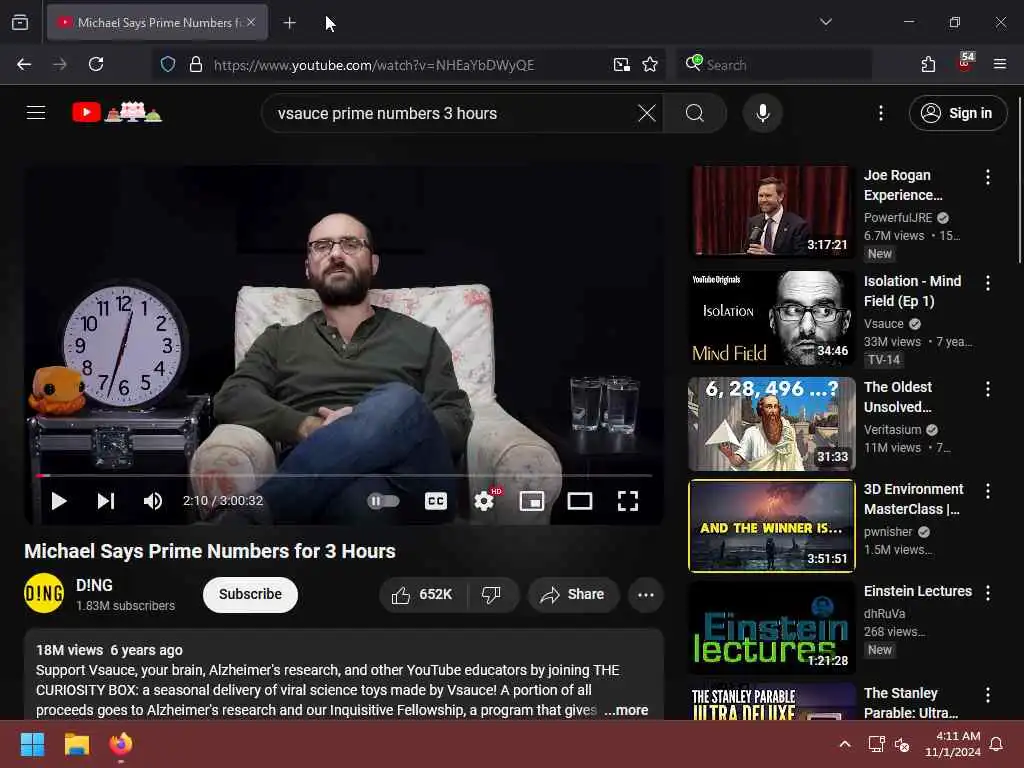Open the D!NG channel name link
The width and height of the screenshot is (1024, 768).
click(94, 585)
